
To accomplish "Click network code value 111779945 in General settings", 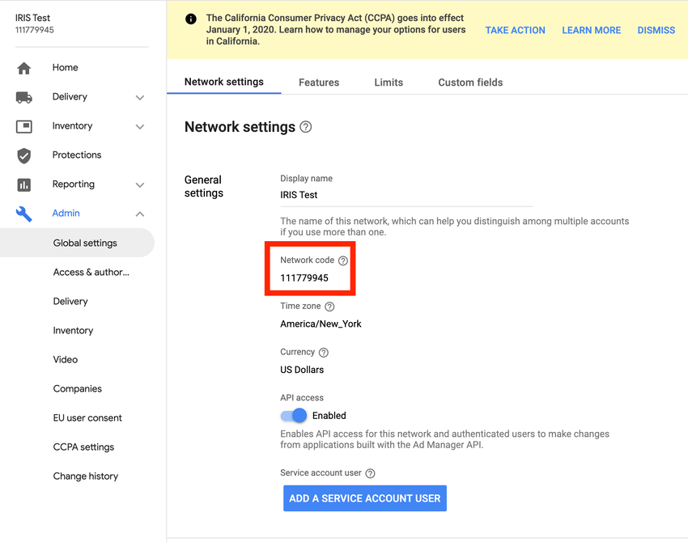I will [304, 278].
